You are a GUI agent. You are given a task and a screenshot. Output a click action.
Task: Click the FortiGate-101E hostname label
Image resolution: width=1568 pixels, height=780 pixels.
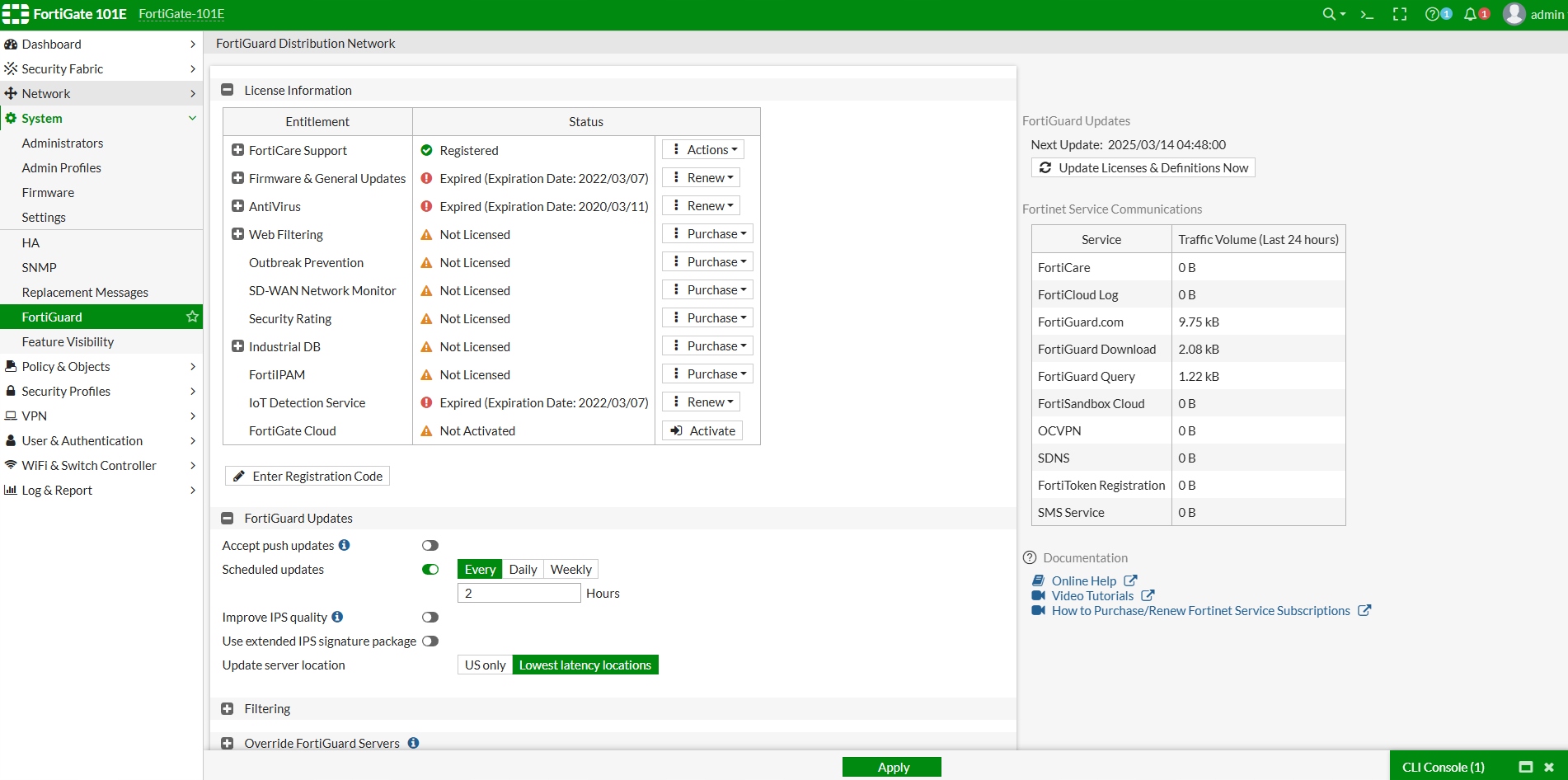pyautogui.click(x=181, y=14)
